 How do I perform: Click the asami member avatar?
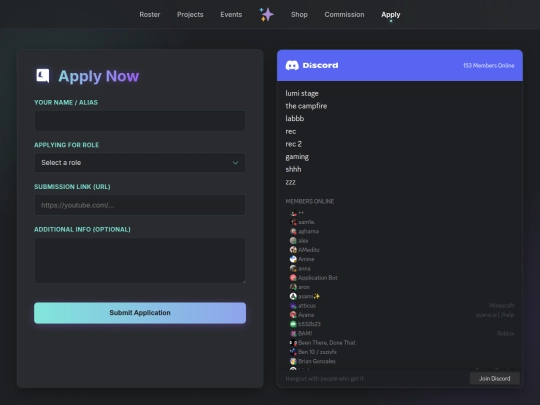pos(293,296)
